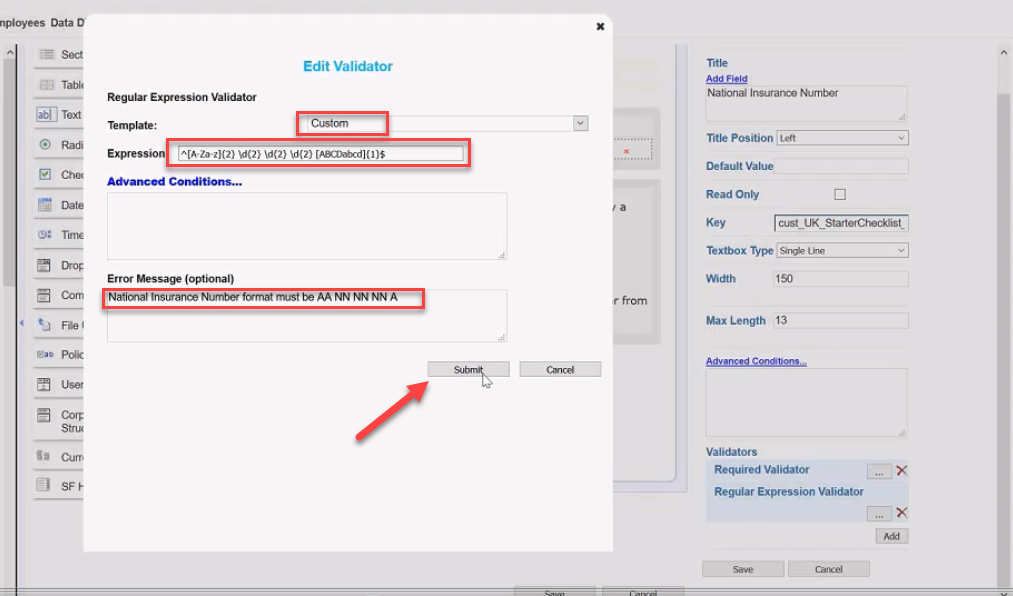Screen dimensions: 1013x596
Task: Select the Table element icon in the toolbox
Action: click(x=47, y=85)
